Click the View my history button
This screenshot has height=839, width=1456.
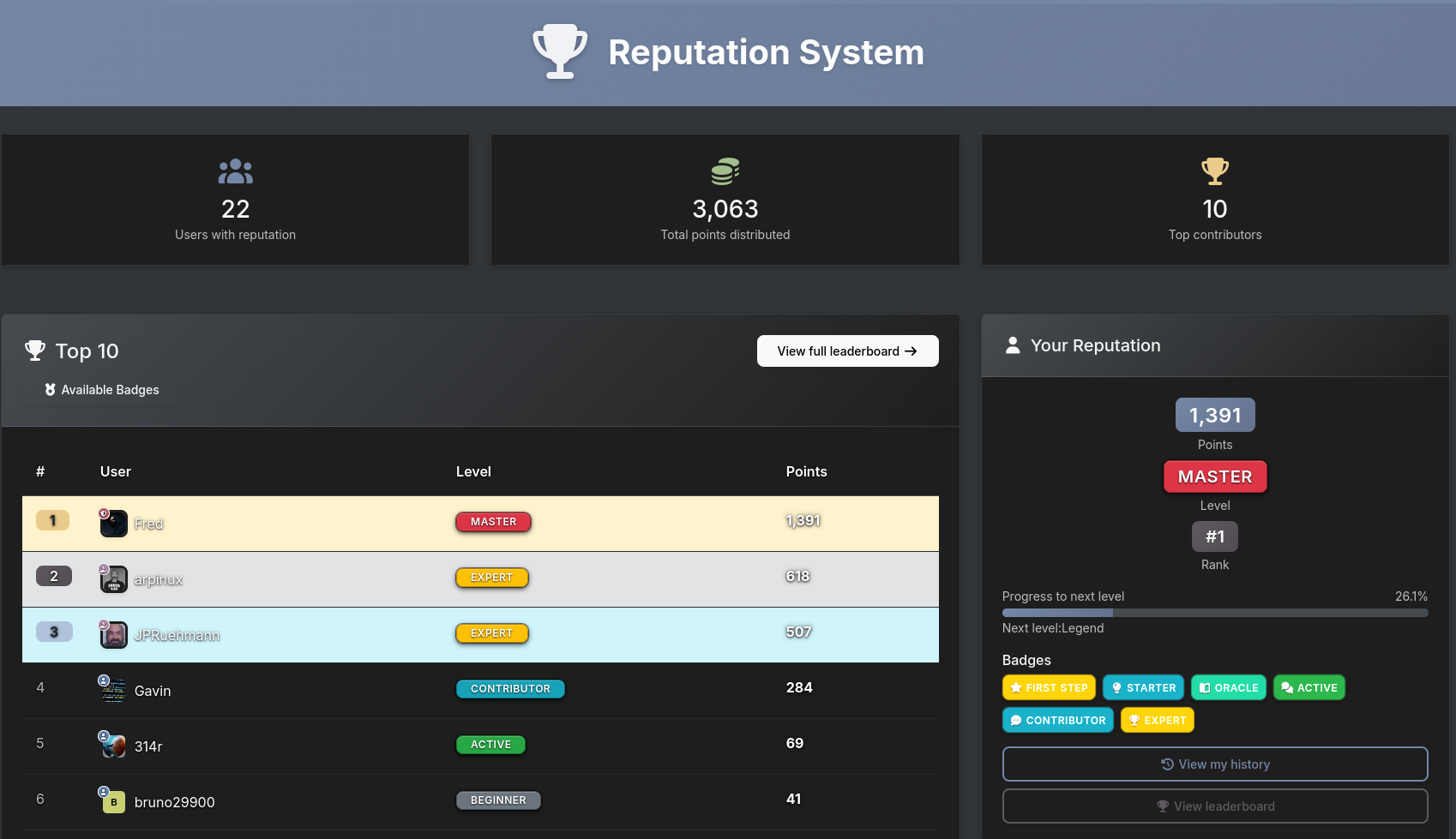(x=1214, y=764)
